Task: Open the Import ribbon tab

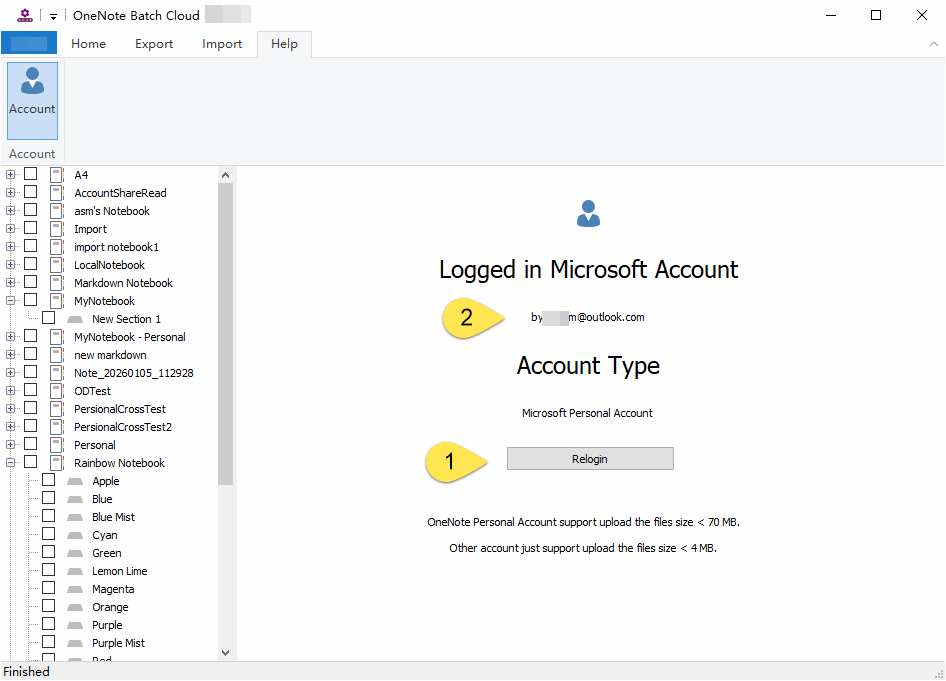Action: (222, 44)
